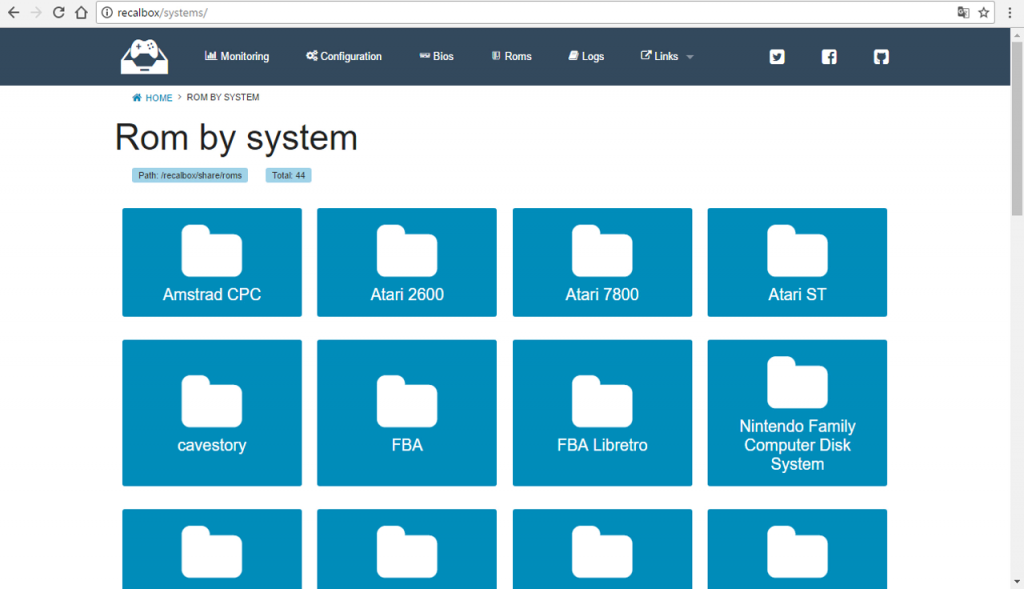Image resolution: width=1024 pixels, height=589 pixels.
Task: Click the browser reload button
Action: (58, 13)
